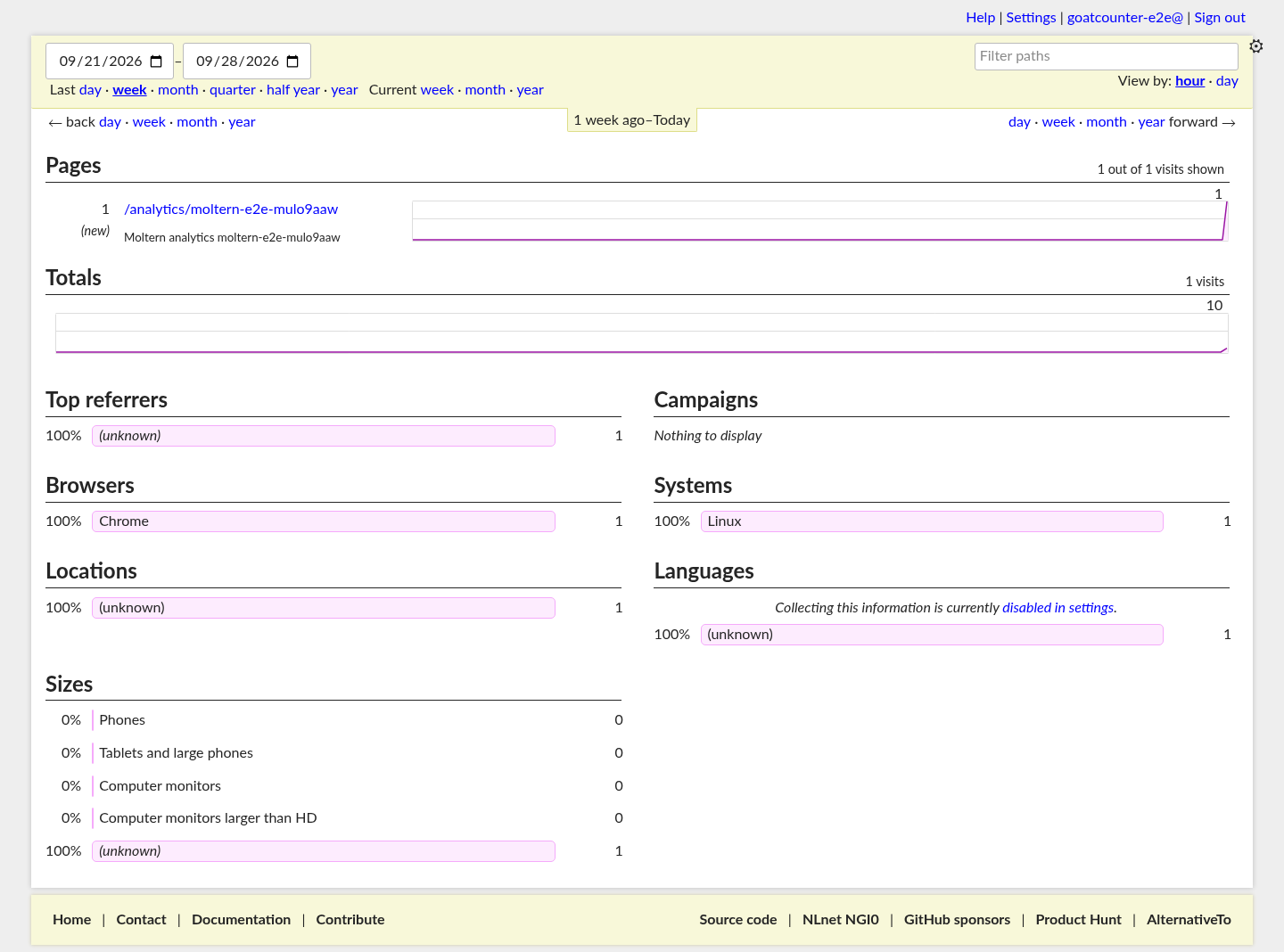Open Documentation footer link

coord(241,920)
